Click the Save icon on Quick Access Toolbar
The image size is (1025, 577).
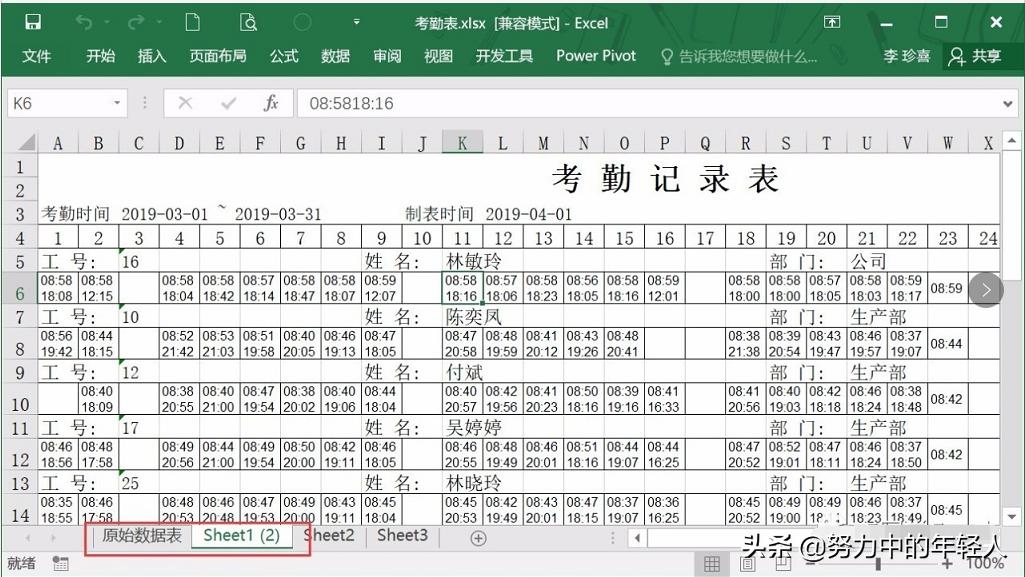click(x=35, y=21)
